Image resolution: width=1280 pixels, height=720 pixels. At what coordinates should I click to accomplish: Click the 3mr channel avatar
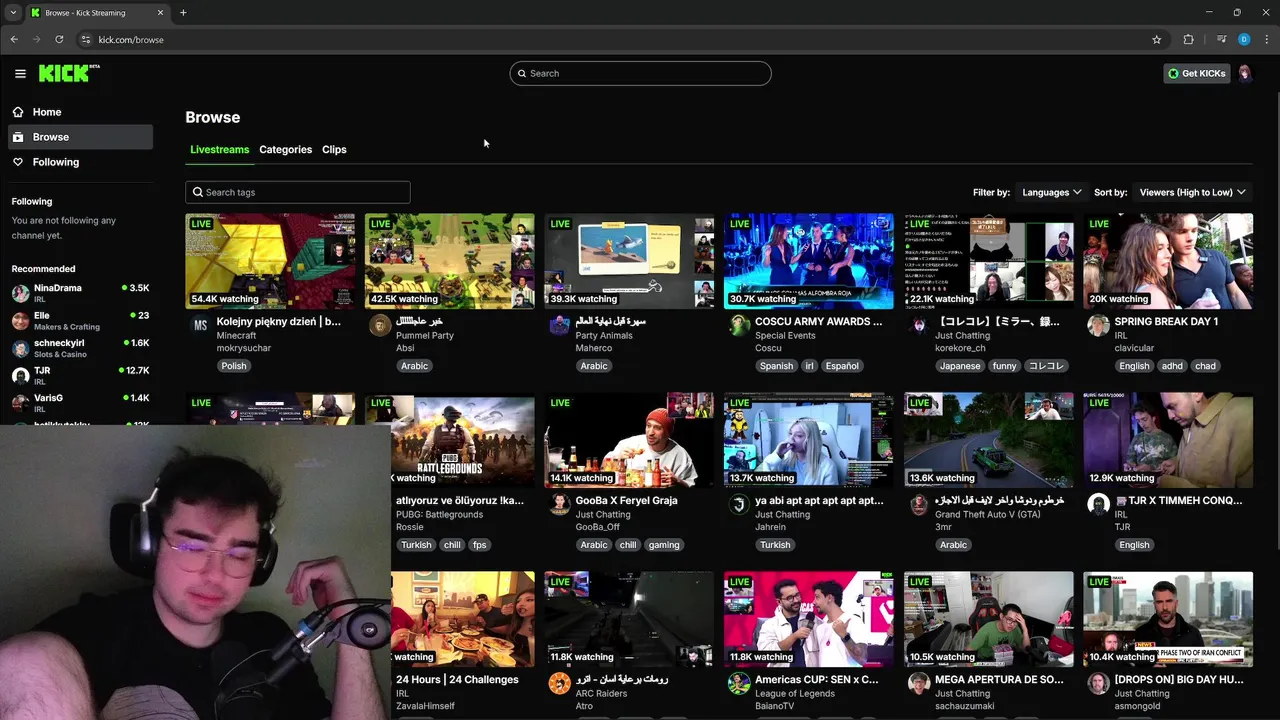(x=918, y=504)
